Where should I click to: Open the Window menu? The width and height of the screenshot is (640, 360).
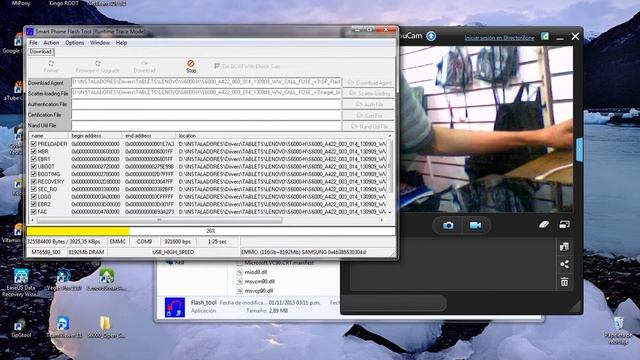[100, 42]
